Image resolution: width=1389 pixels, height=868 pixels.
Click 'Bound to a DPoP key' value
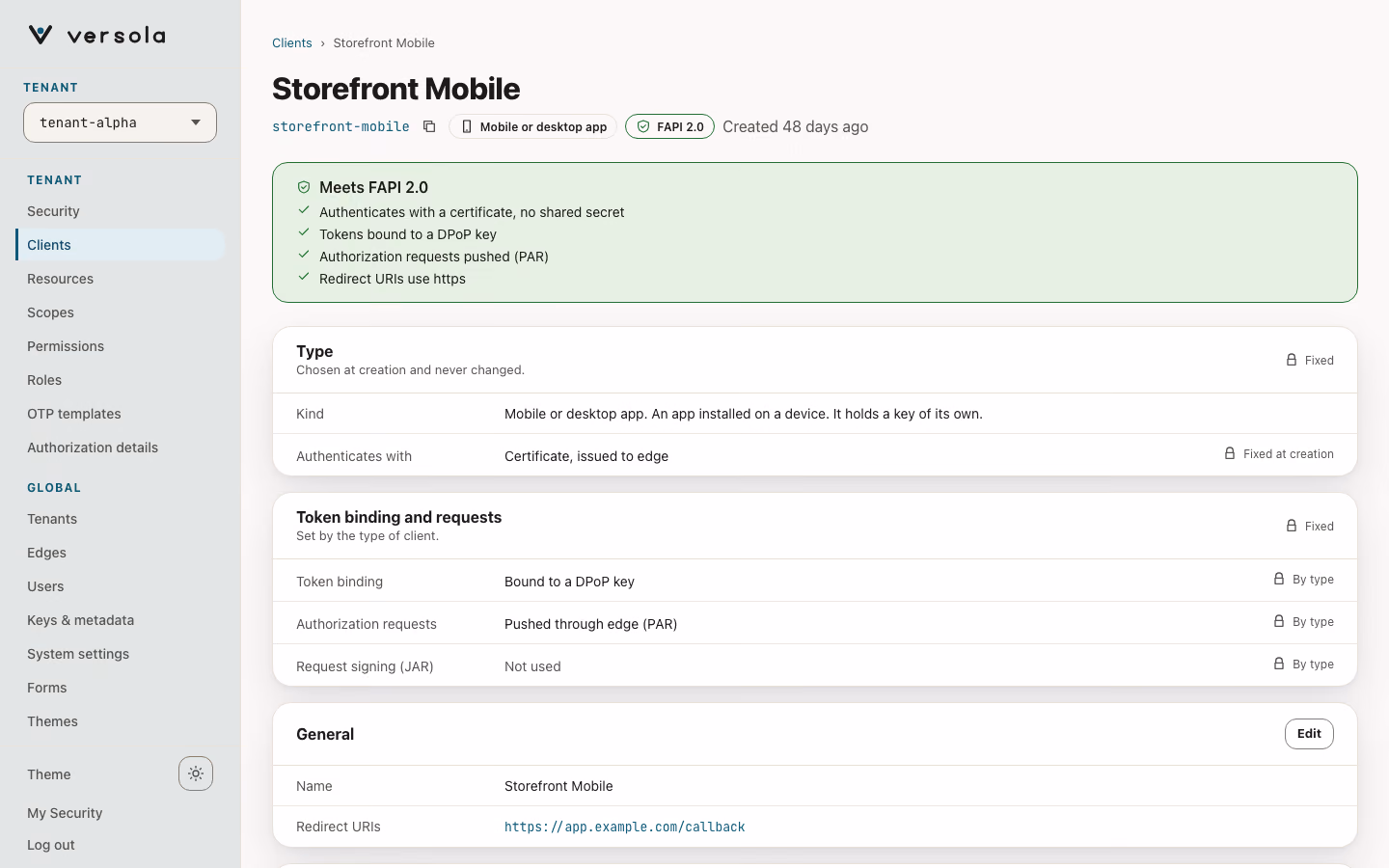click(x=569, y=582)
